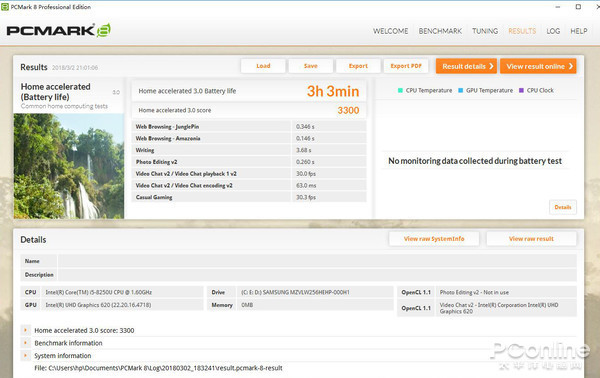Click the waterfall thumbnail image
This screenshot has width=600, height=378.
coord(69,166)
